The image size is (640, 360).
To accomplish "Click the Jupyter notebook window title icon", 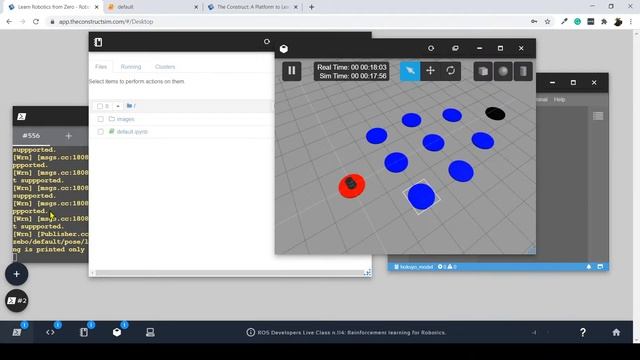I will click(x=98, y=42).
